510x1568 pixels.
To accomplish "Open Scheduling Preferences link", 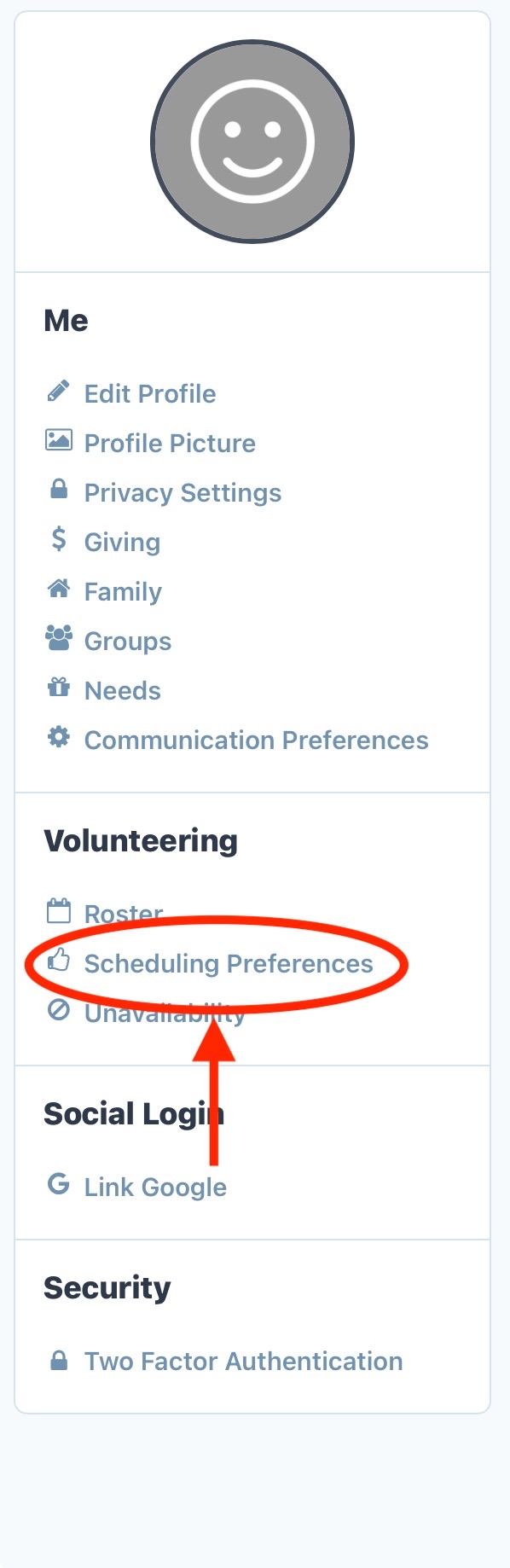I will (x=229, y=964).
